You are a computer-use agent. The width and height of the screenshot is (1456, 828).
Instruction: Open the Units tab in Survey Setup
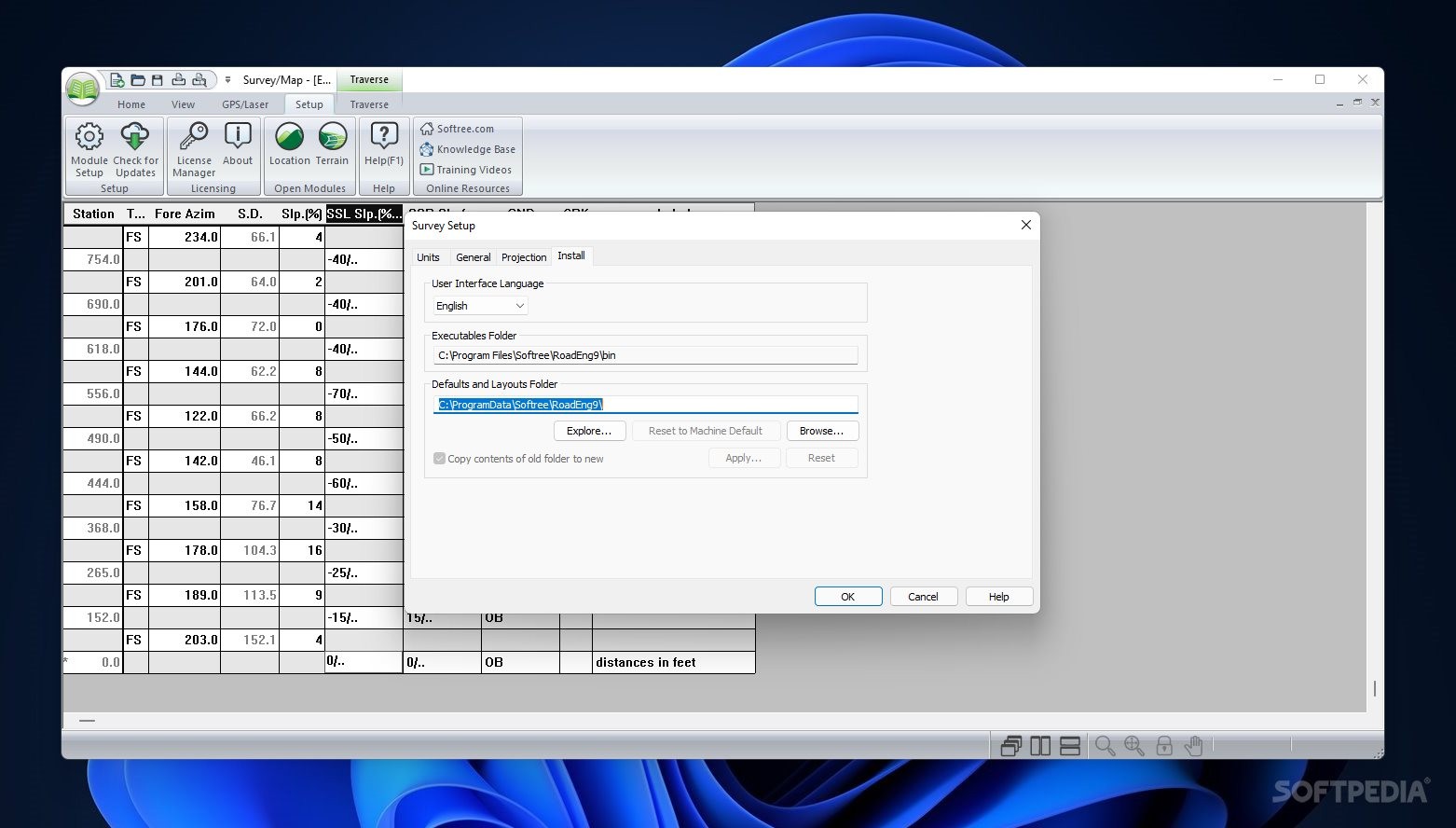(428, 257)
